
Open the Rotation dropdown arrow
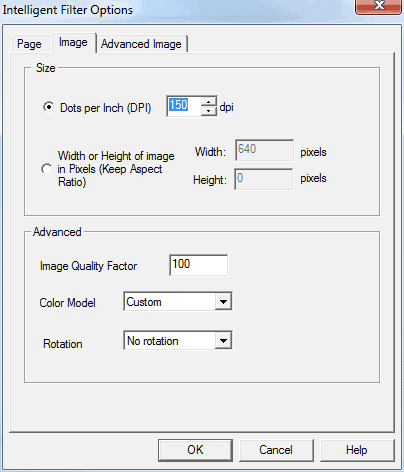coord(223,341)
